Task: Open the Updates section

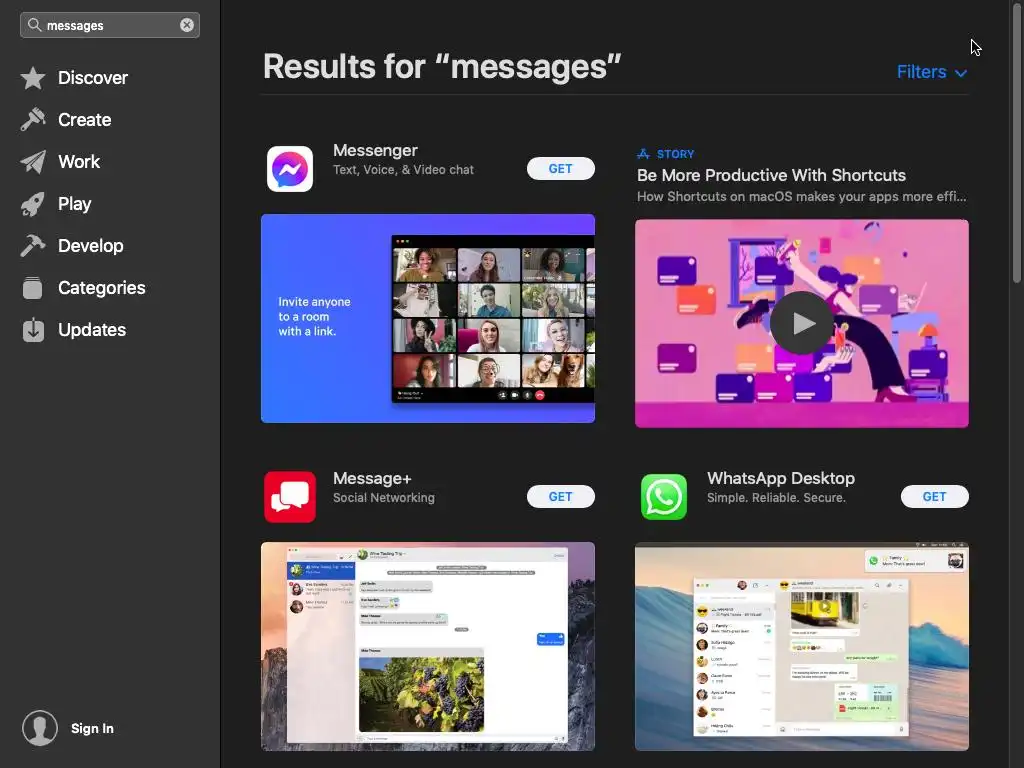Action: pos(92,330)
